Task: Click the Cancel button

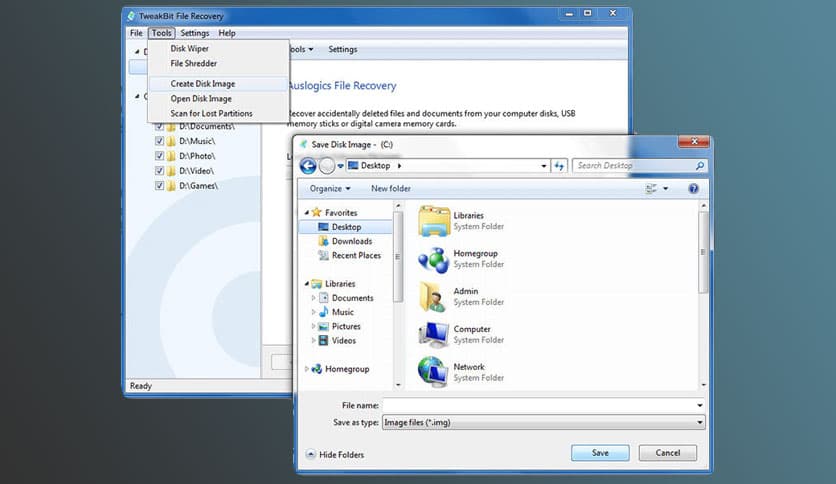Action: pos(668,453)
